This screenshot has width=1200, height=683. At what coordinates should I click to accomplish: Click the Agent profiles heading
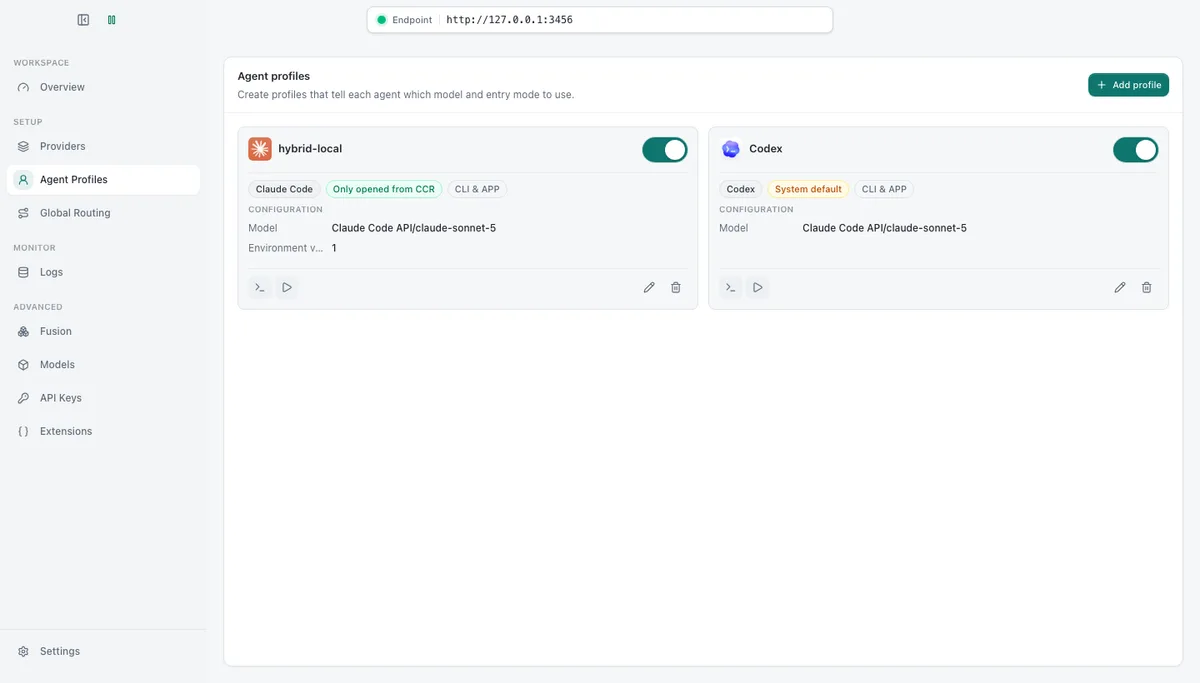(274, 76)
